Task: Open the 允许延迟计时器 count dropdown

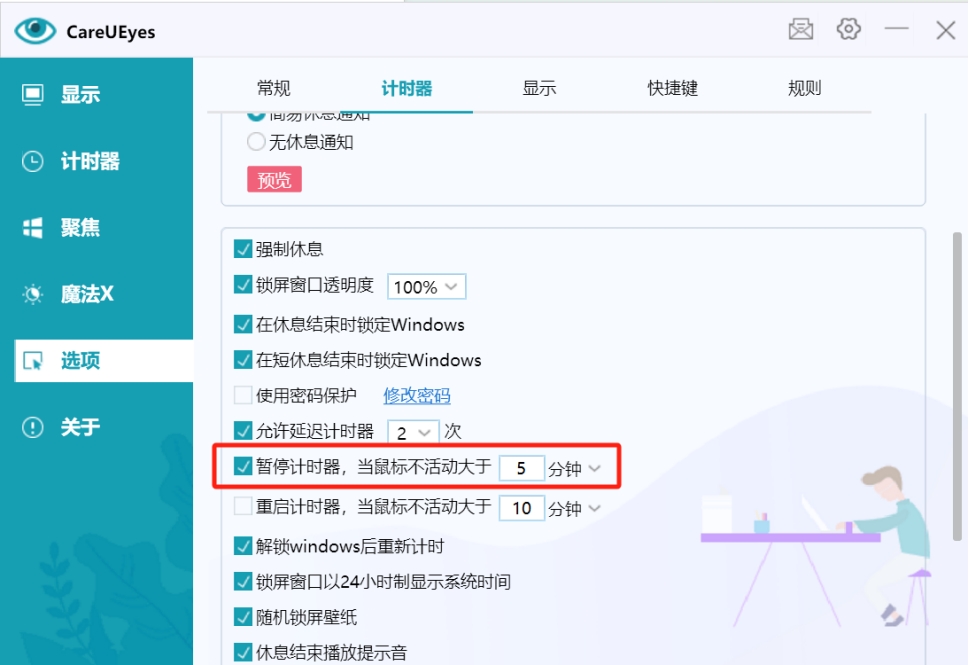Action: tap(414, 432)
